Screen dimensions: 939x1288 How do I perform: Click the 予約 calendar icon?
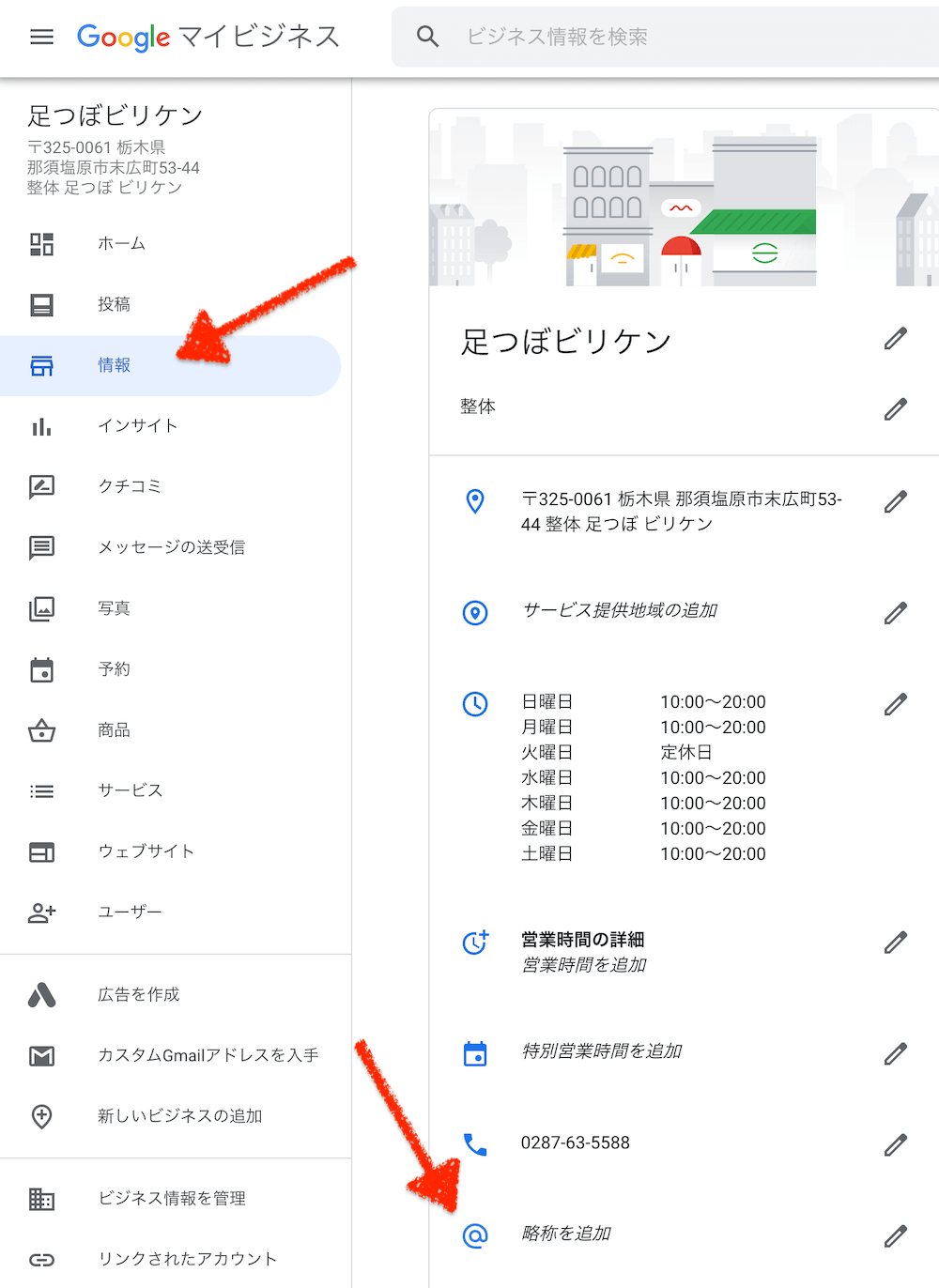(41, 669)
